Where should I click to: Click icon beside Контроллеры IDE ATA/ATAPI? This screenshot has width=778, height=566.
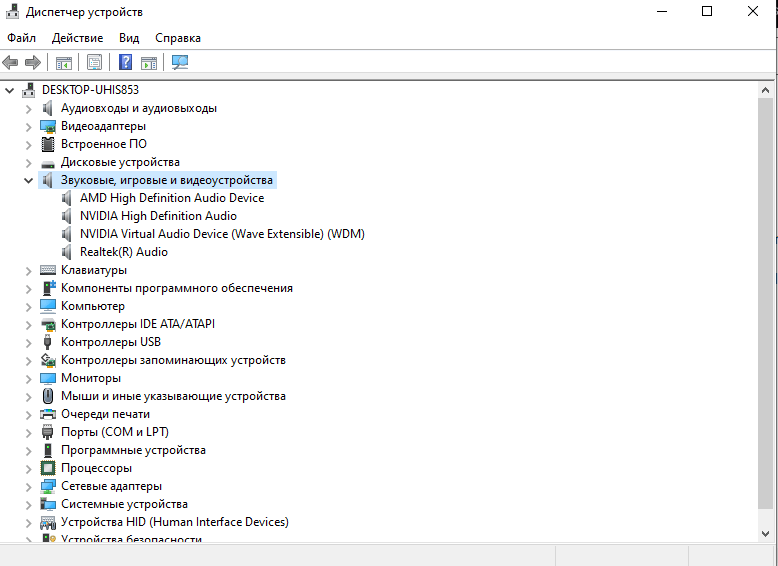point(48,324)
